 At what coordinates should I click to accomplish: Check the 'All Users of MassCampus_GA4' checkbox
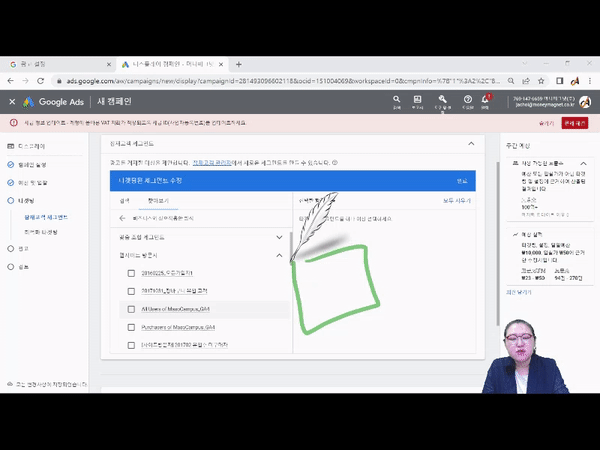pyautogui.click(x=131, y=309)
